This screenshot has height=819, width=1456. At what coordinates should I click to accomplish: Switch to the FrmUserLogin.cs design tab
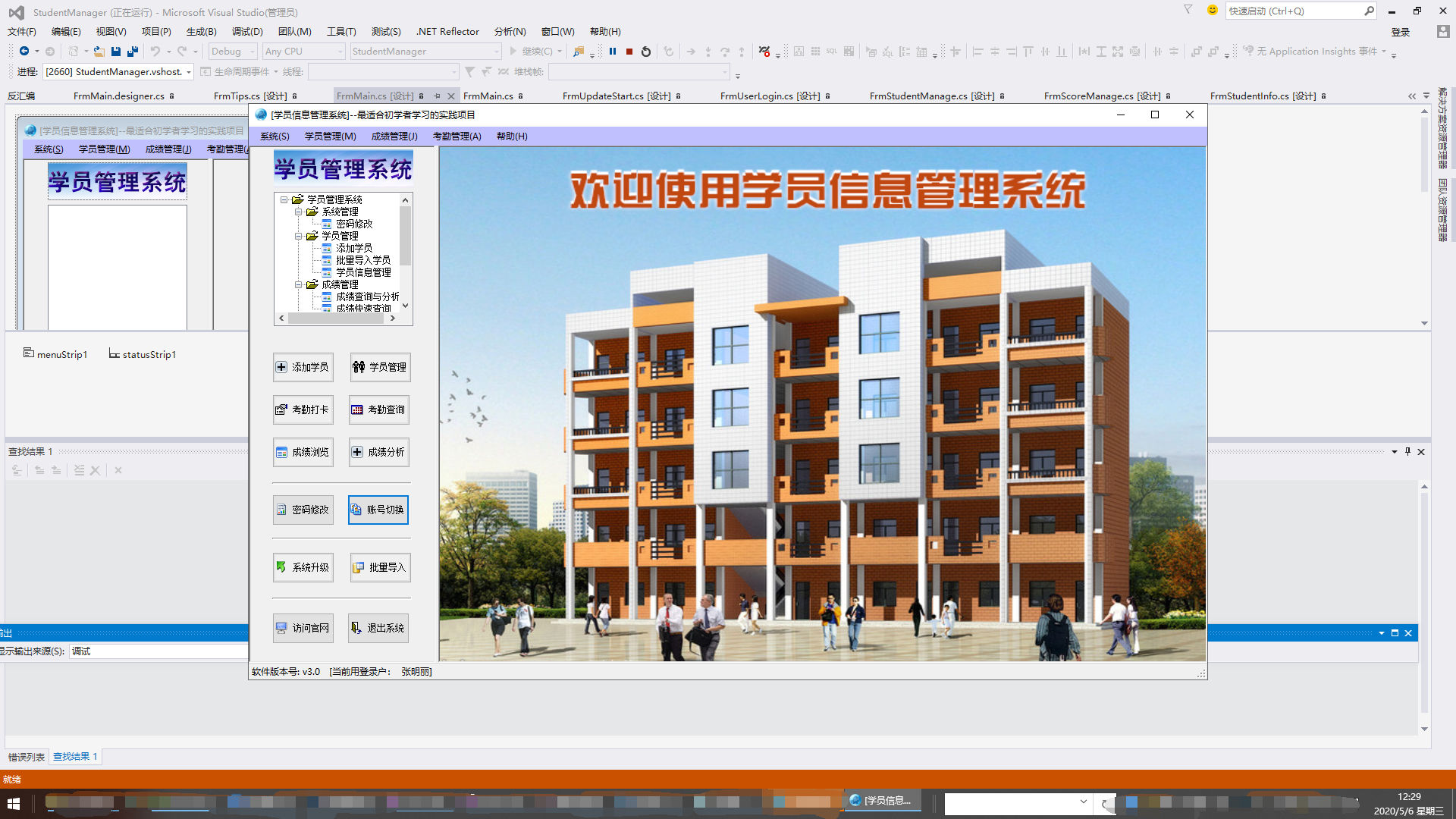pos(770,96)
